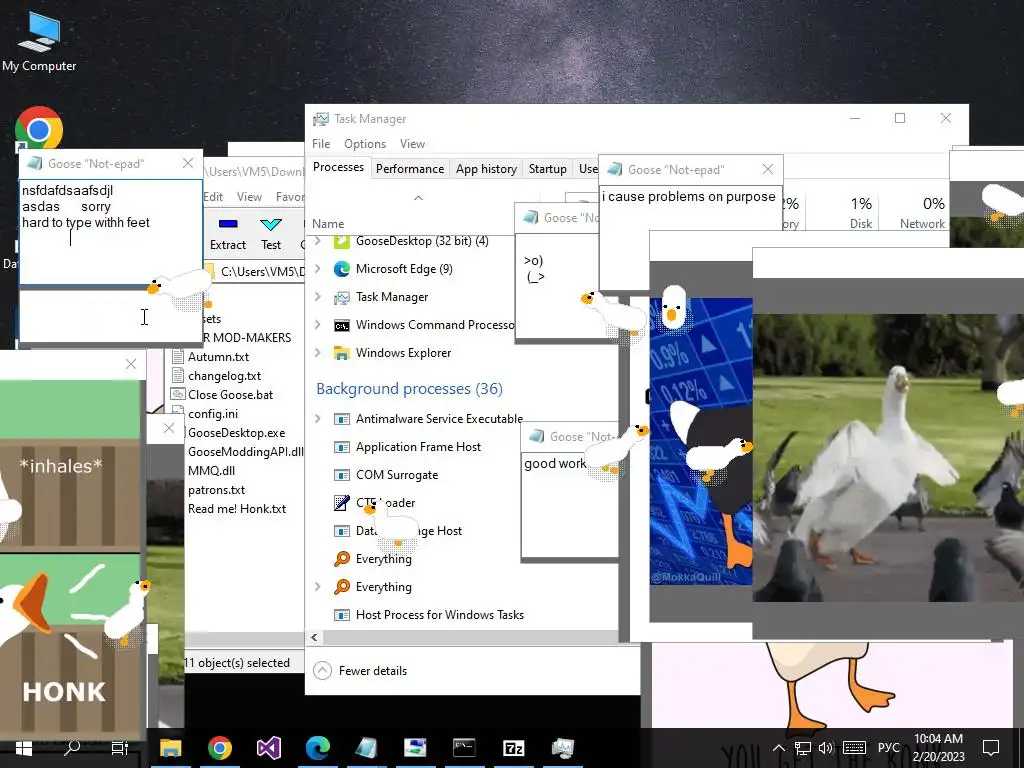Switch to the App history tab
This screenshot has height=768, width=1024.
[x=487, y=168]
